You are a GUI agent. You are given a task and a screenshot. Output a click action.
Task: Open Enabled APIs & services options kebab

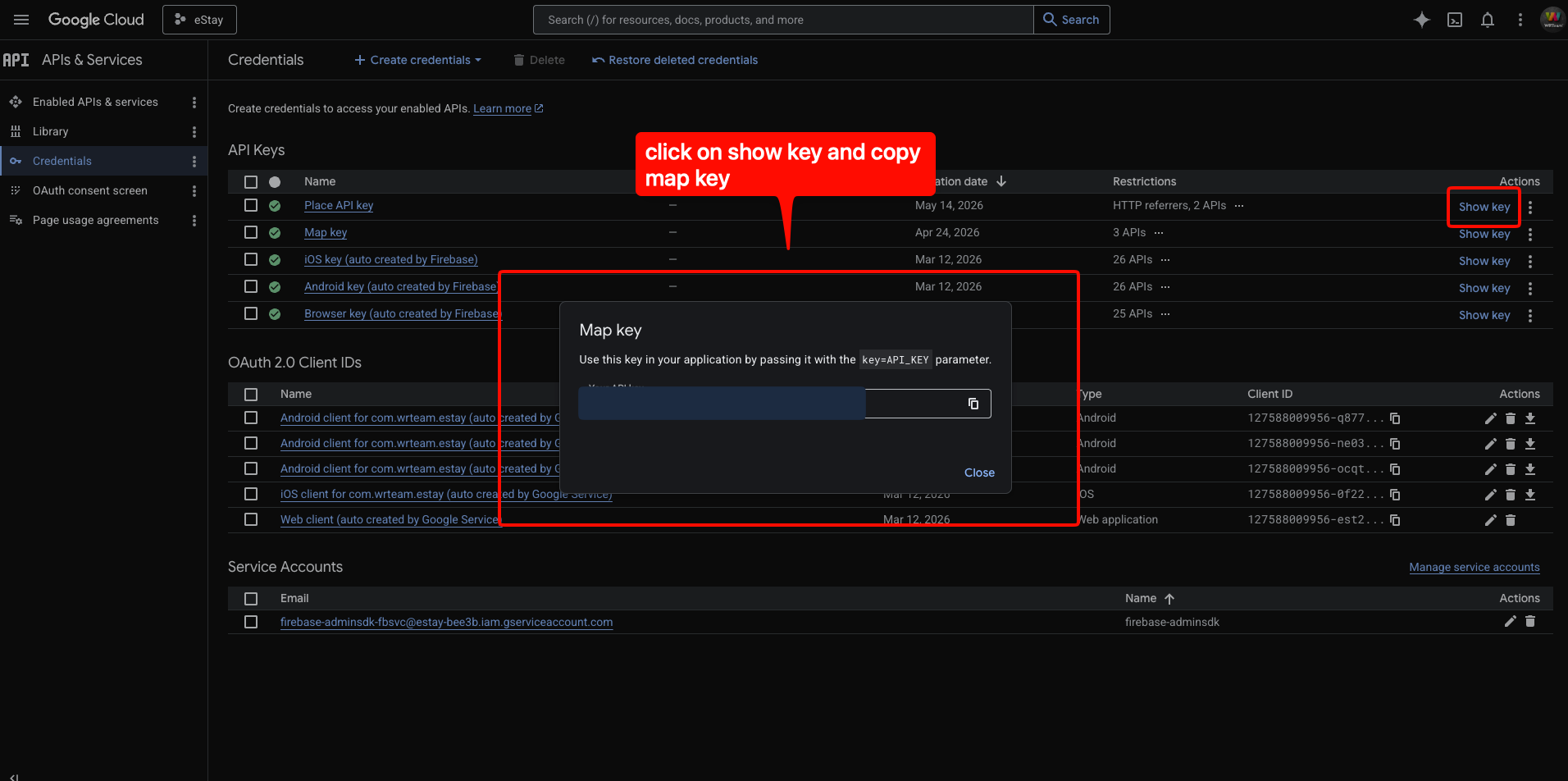pyautogui.click(x=194, y=103)
